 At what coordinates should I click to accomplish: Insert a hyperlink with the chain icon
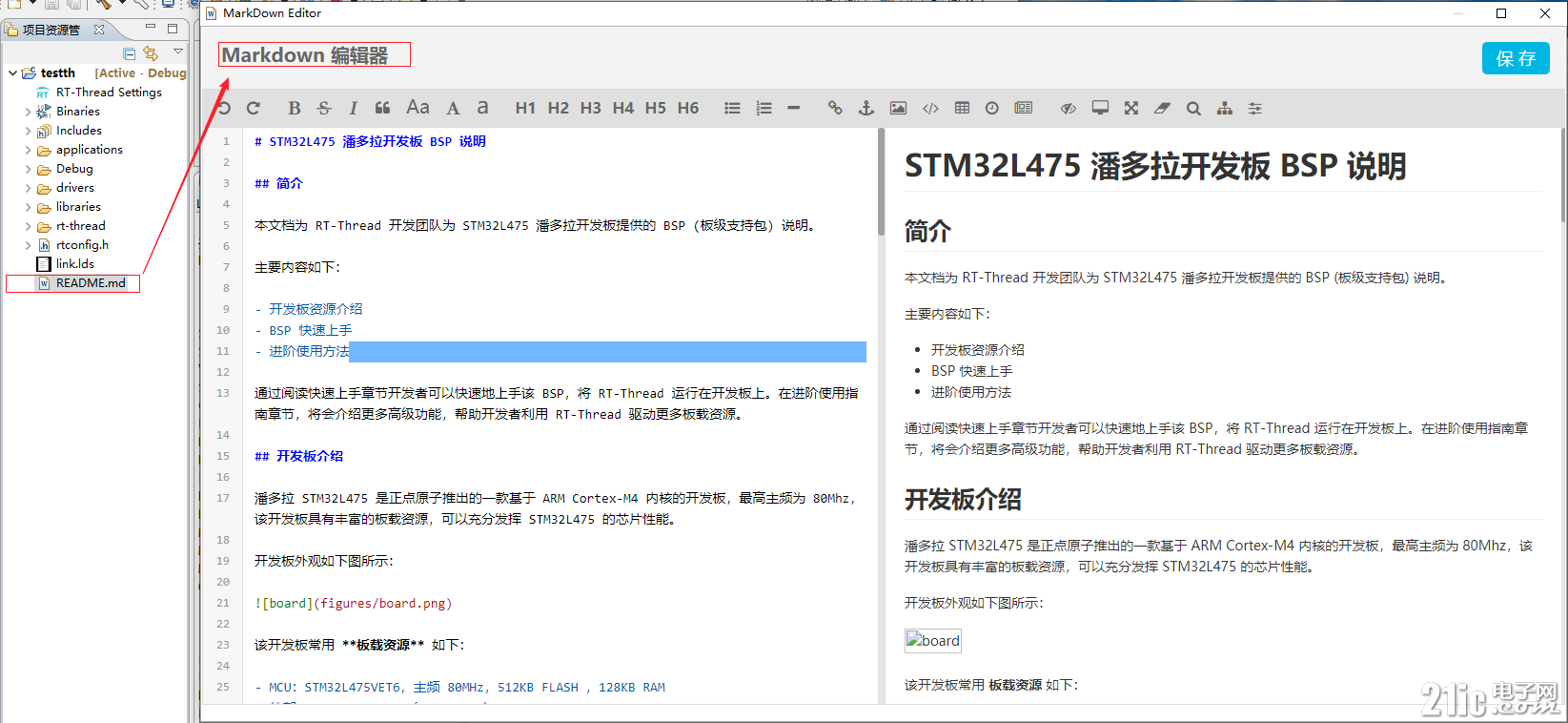click(835, 108)
